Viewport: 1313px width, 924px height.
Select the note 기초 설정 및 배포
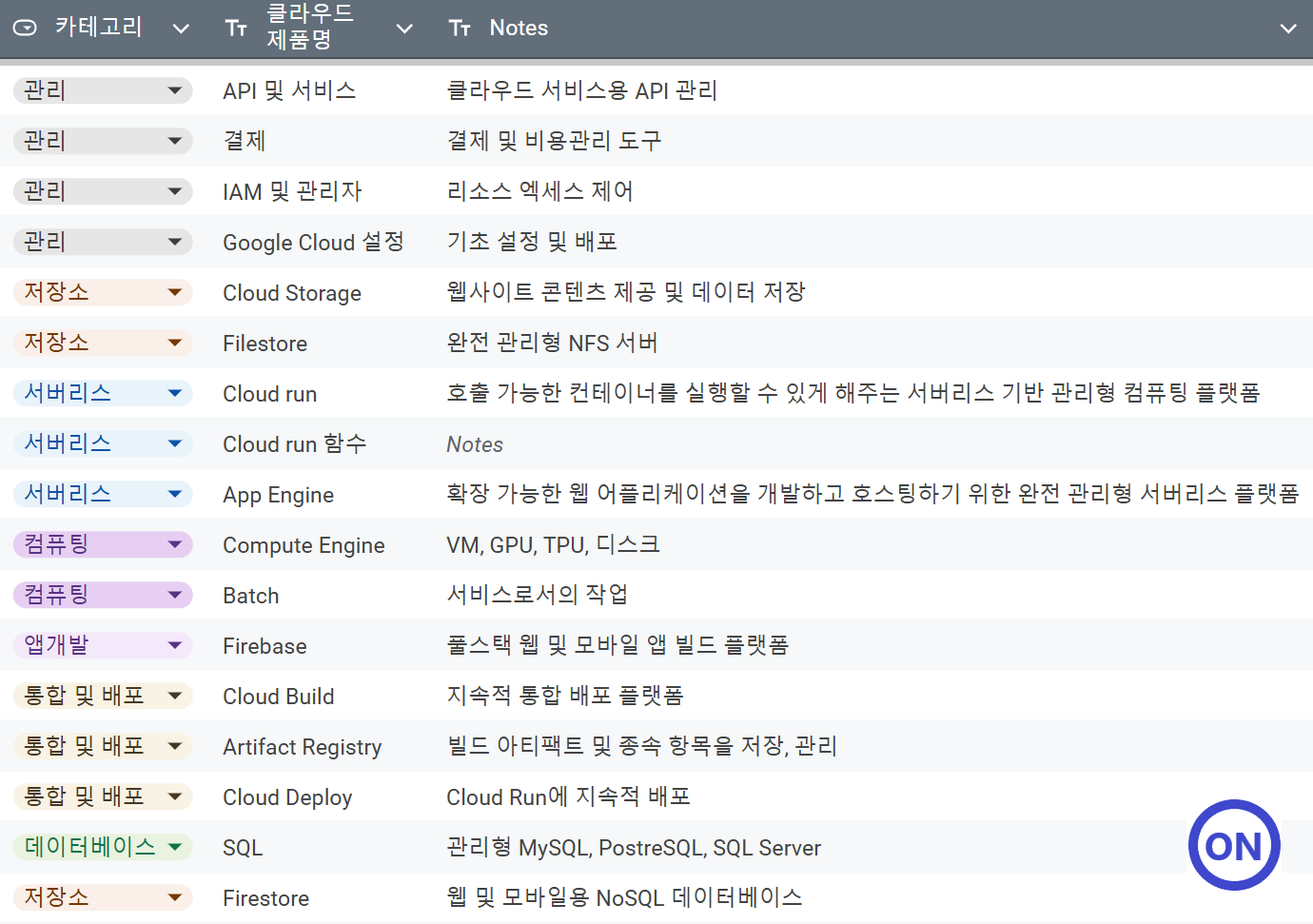point(532,242)
